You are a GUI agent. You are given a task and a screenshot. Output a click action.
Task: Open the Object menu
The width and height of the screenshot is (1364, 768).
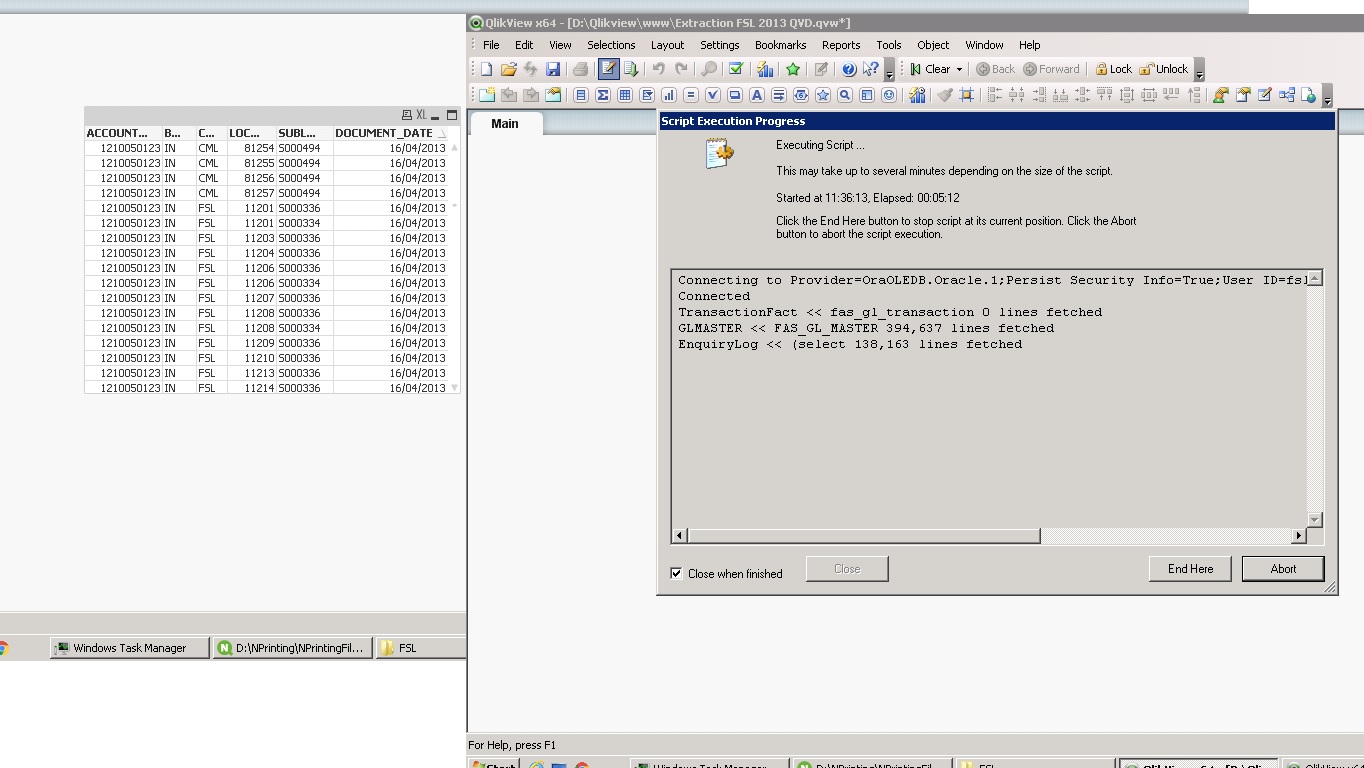point(933,45)
